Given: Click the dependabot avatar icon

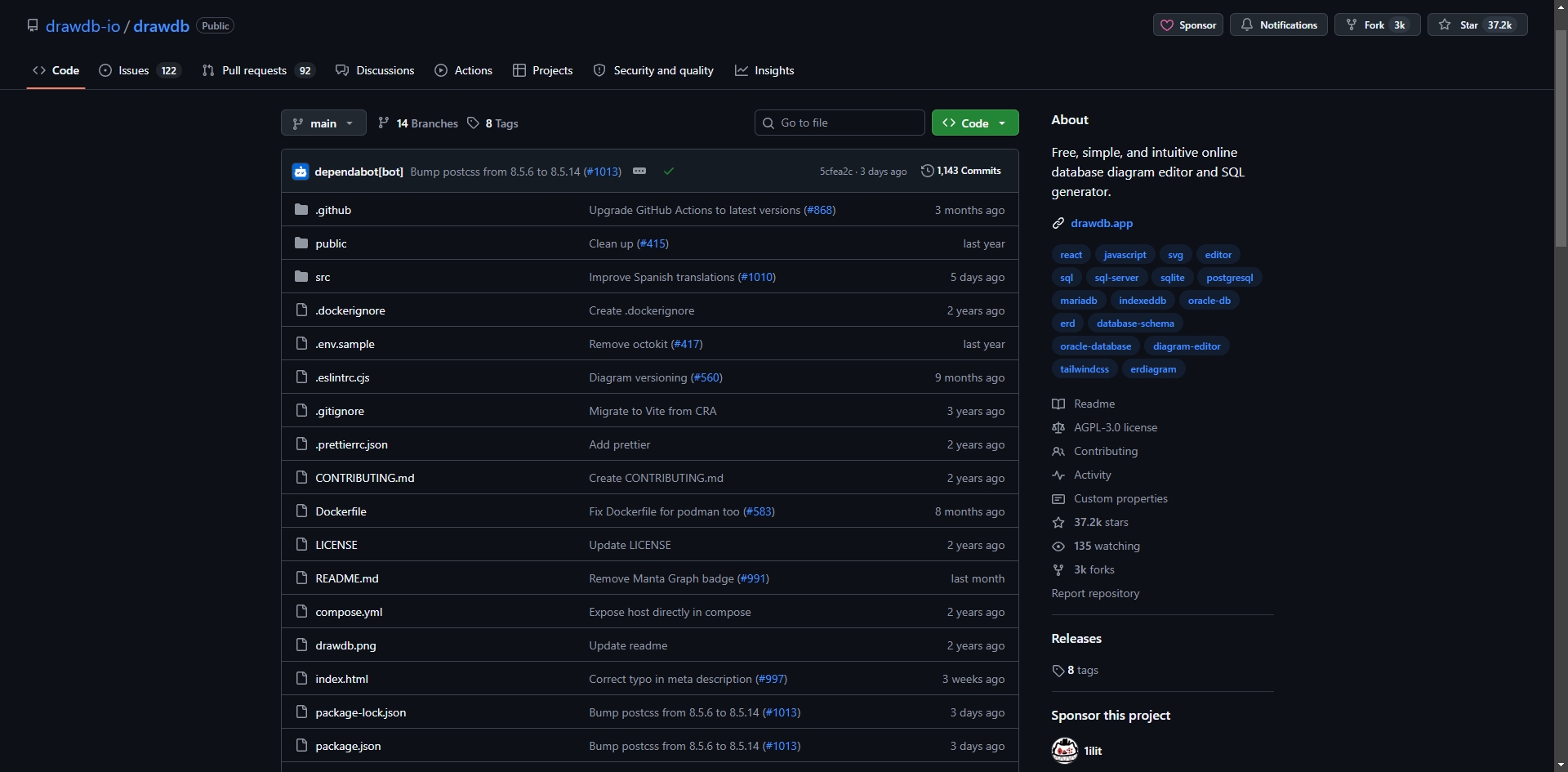Looking at the screenshot, I should pyautogui.click(x=301, y=172).
